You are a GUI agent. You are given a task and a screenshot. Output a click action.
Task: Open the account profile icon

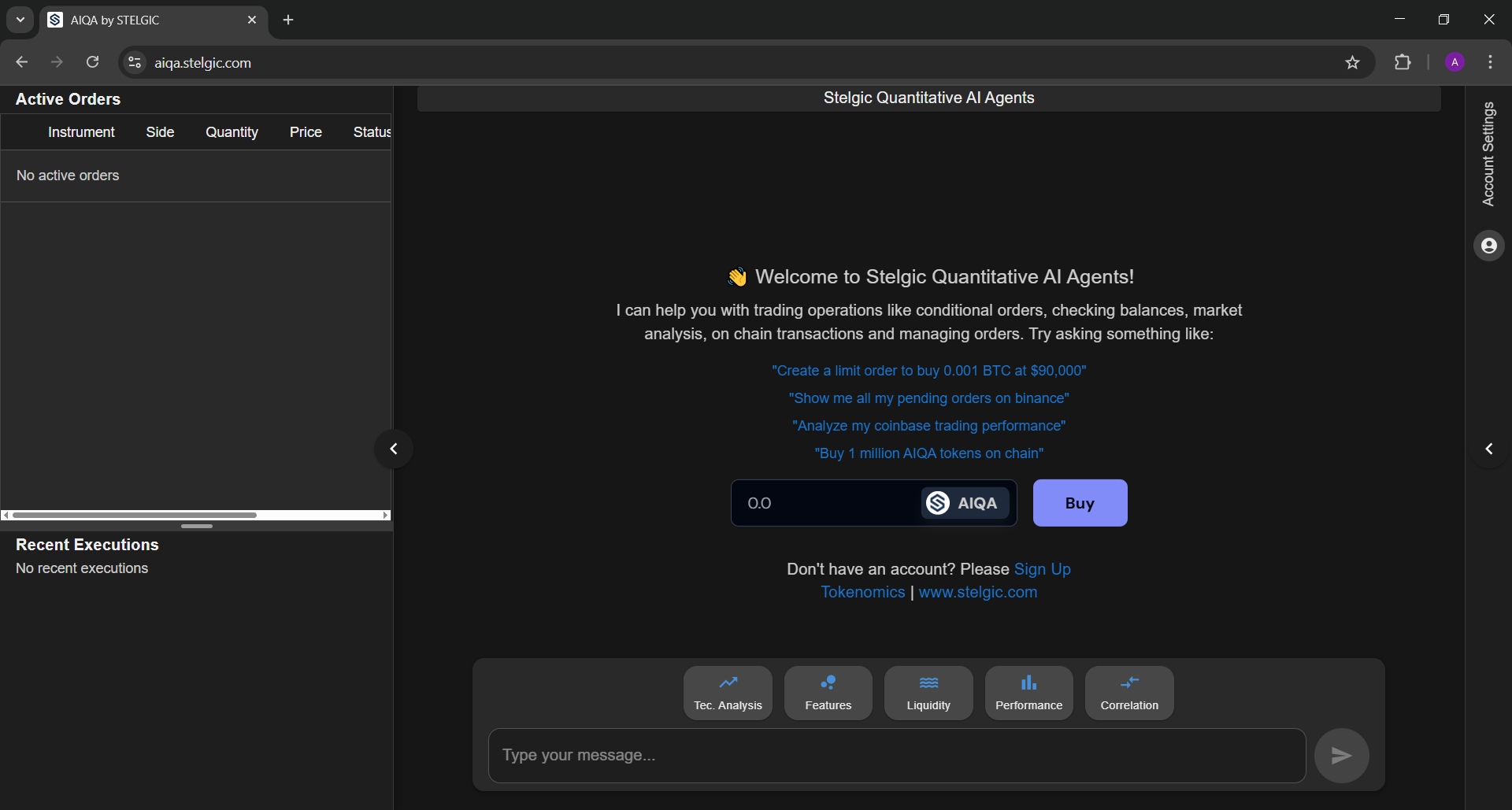click(x=1488, y=246)
